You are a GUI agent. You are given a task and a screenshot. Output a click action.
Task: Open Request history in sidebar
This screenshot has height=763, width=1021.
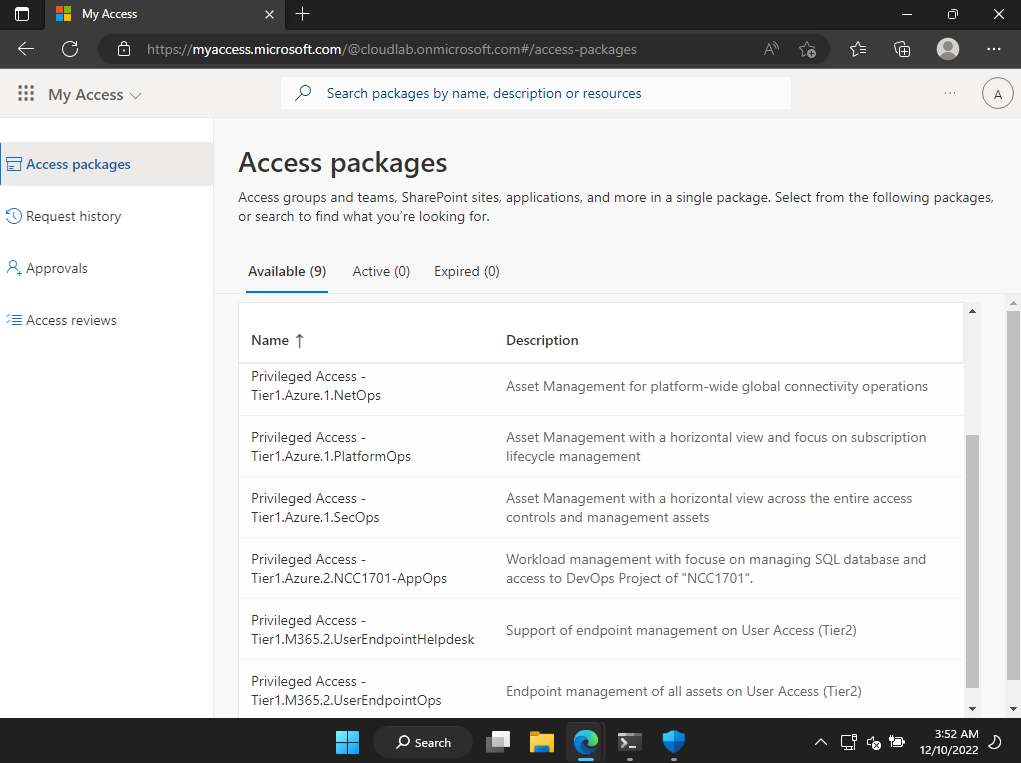(74, 216)
